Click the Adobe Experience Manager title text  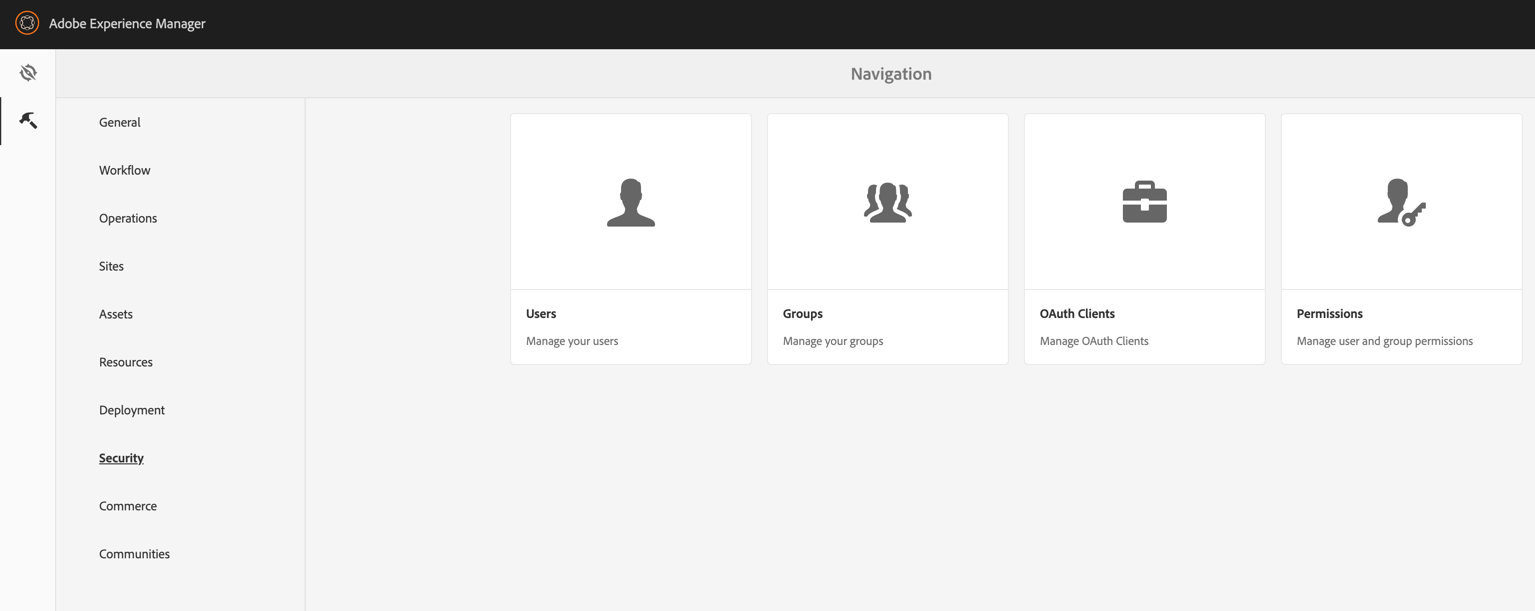click(127, 24)
